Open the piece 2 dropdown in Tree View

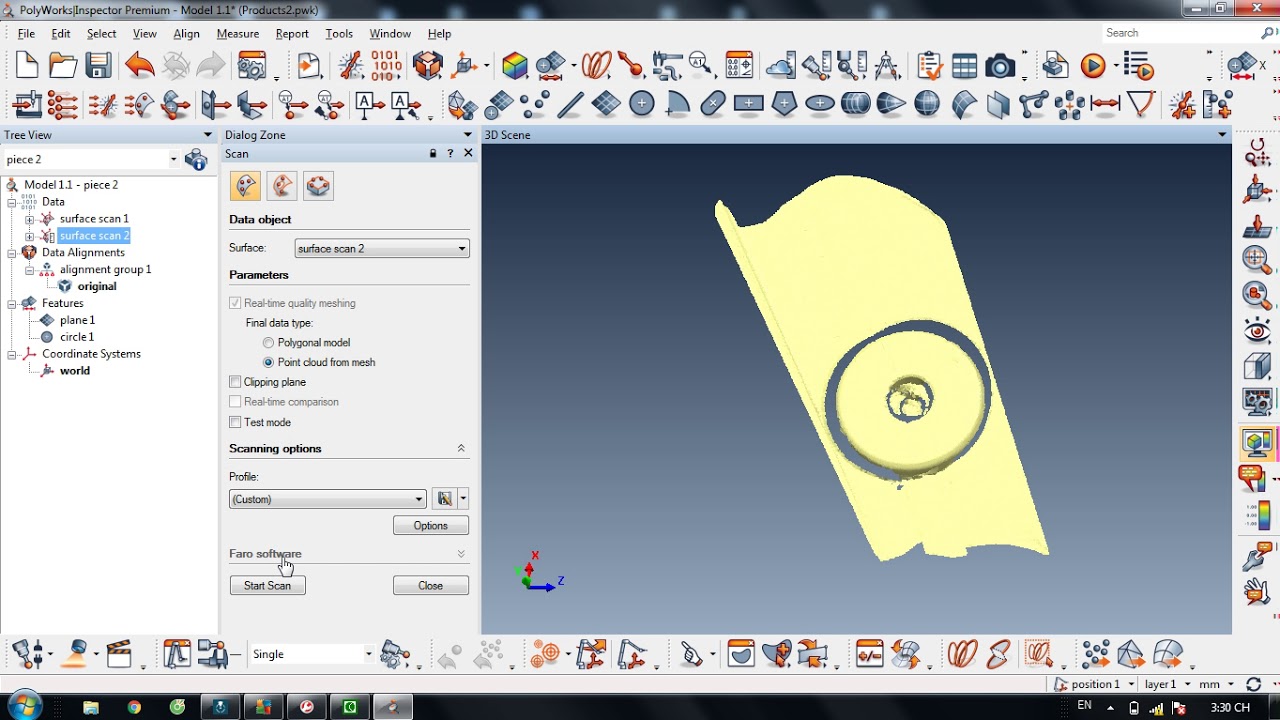pyautogui.click(x=173, y=159)
